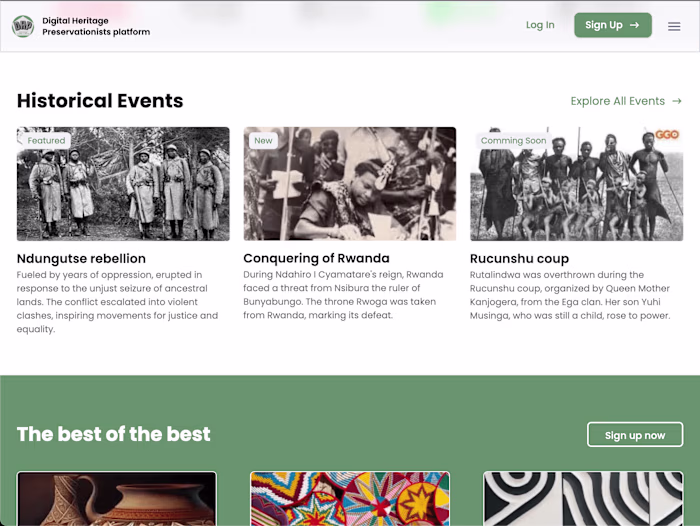This screenshot has width=700, height=526.
Task: Open the Conquering of Rwanda photo
Action: [x=350, y=185]
